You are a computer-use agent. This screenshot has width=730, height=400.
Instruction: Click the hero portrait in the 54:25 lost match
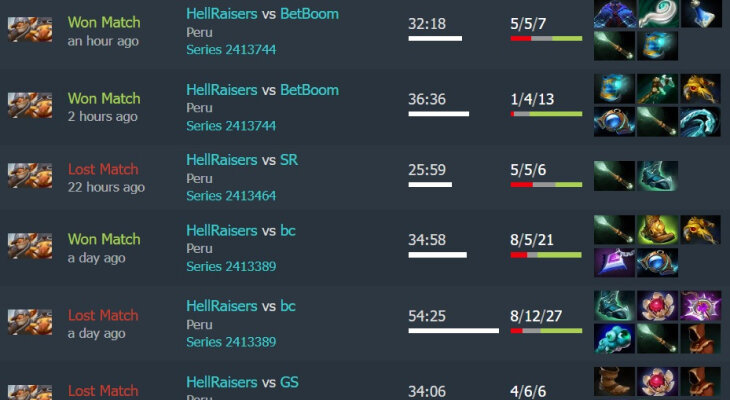(x=30, y=322)
